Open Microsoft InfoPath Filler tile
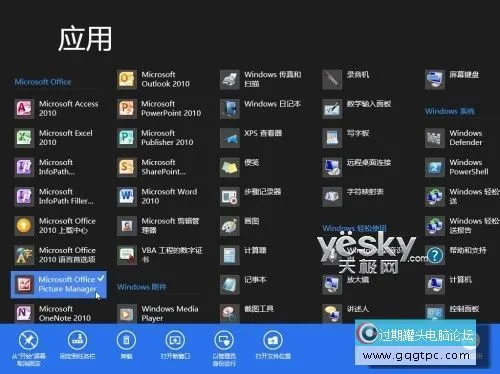Image resolution: width=500 pixels, height=374 pixels. pyautogui.click(x=54, y=196)
